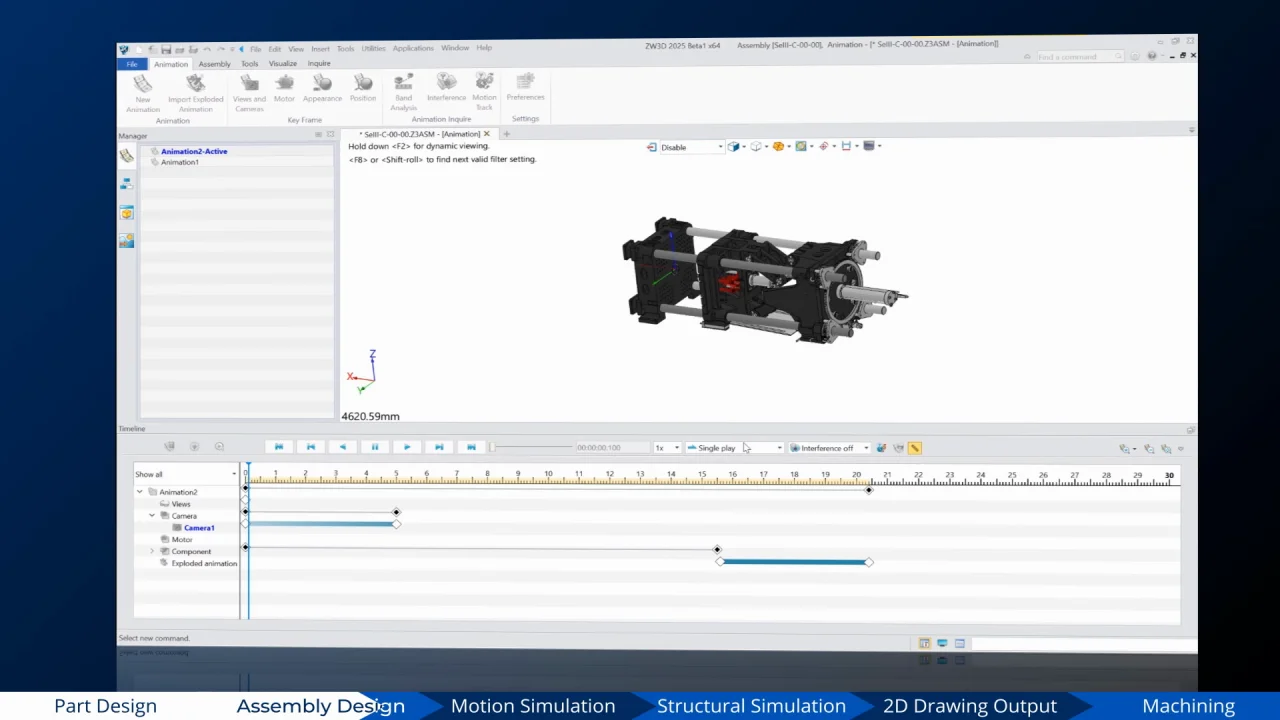
Task: Open animation Preferences settings
Action: [525, 87]
